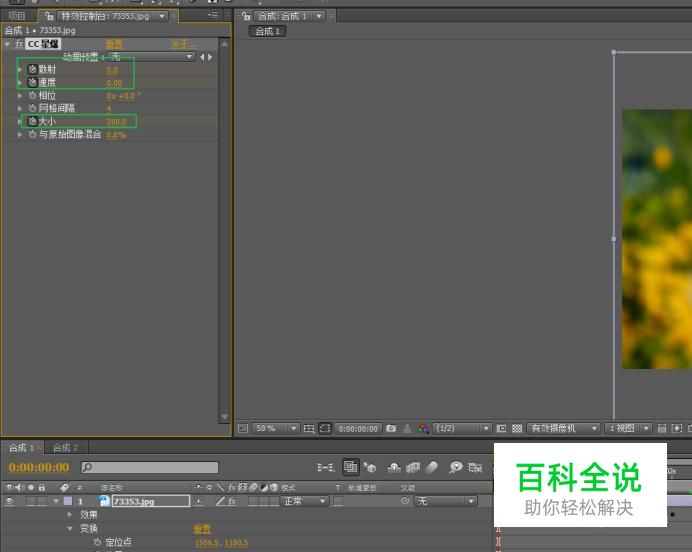The image size is (692, 552).
Task: Expand the 散射 property
Action: coord(19,69)
